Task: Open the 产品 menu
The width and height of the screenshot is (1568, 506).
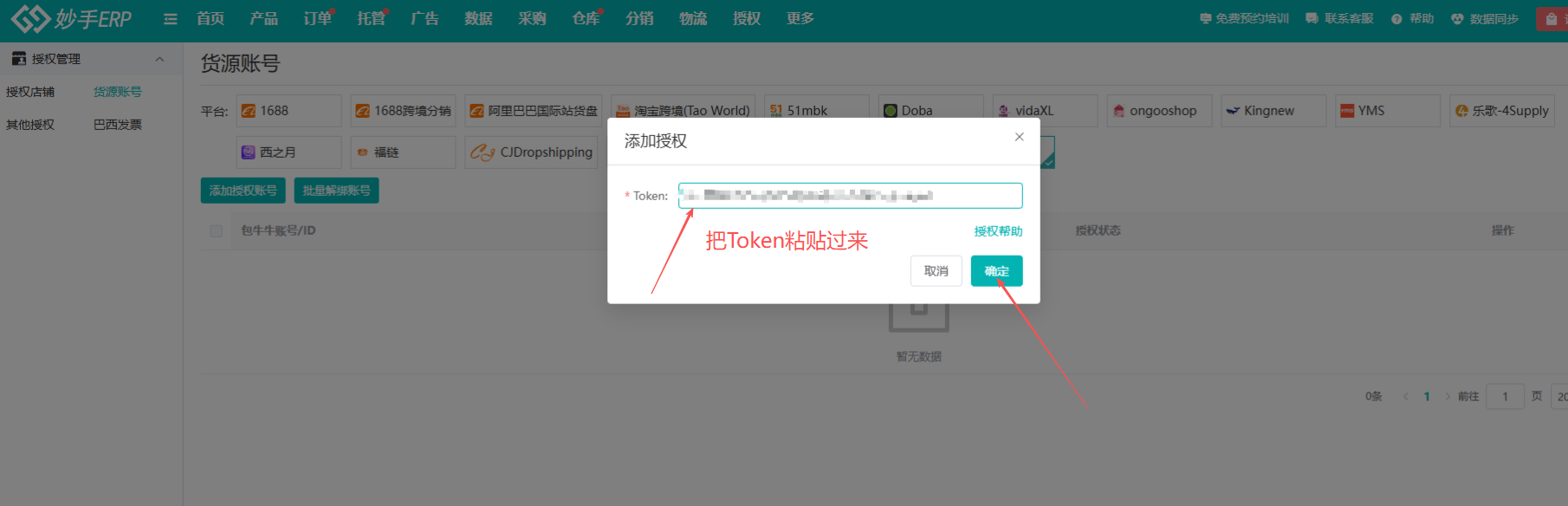Action: click(263, 18)
